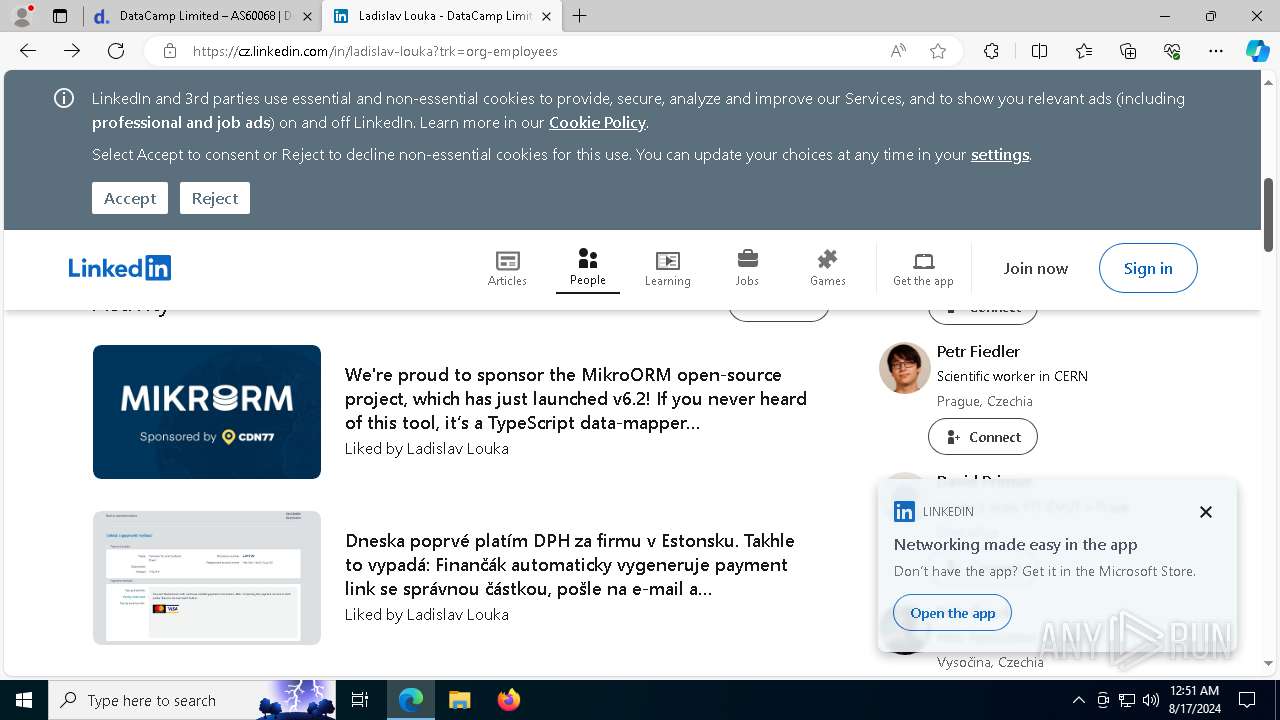
Task: Open the volume control
Action: click(x=1151, y=700)
